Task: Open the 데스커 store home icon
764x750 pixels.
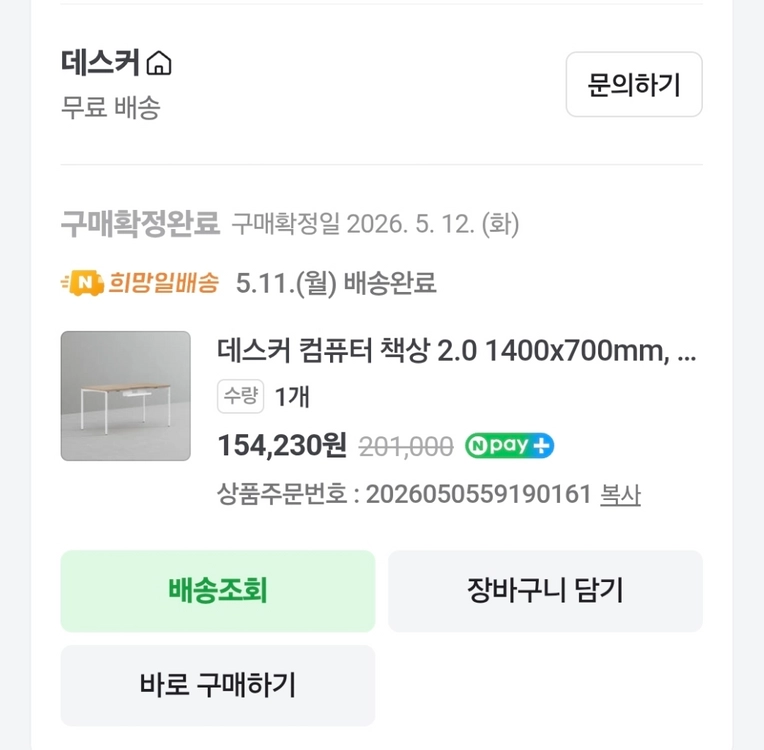Action: tap(159, 63)
